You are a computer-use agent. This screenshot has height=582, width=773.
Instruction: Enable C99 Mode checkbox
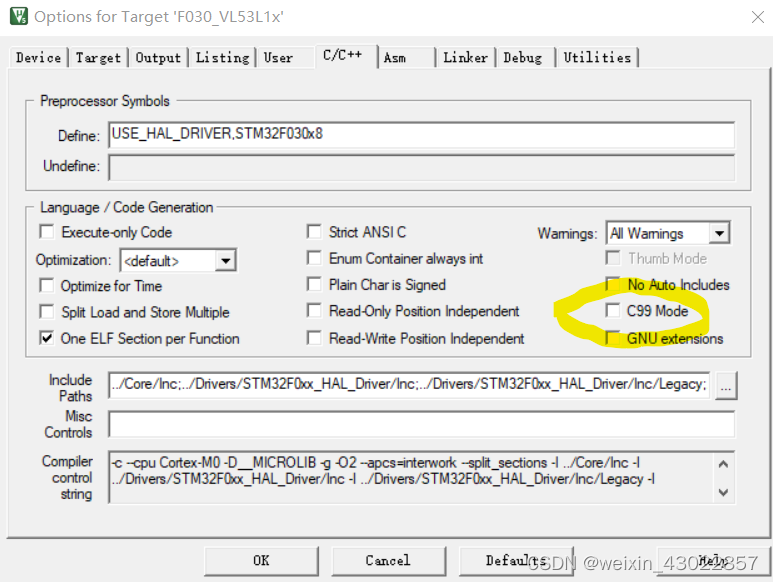[613, 310]
